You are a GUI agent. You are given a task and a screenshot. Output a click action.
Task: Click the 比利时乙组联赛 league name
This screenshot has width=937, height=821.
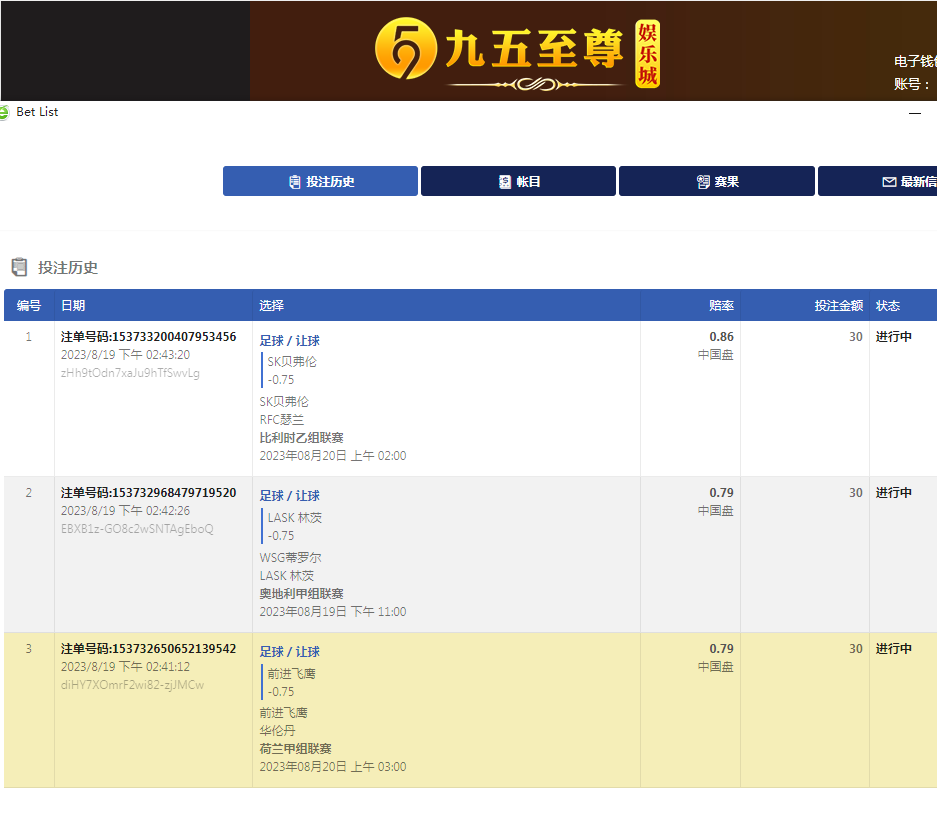point(301,438)
